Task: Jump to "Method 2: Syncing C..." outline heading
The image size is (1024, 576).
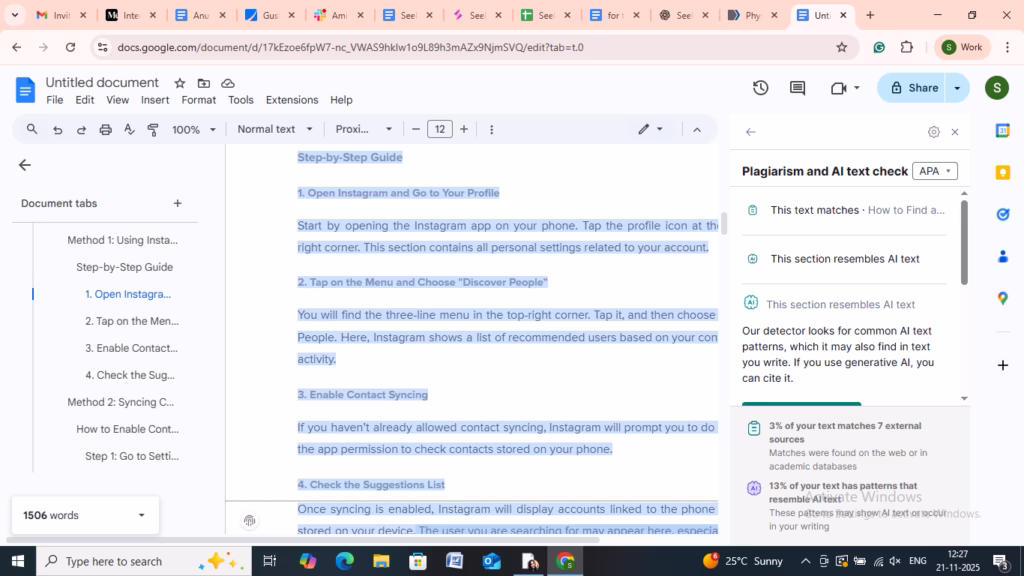Action: pos(120,402)
